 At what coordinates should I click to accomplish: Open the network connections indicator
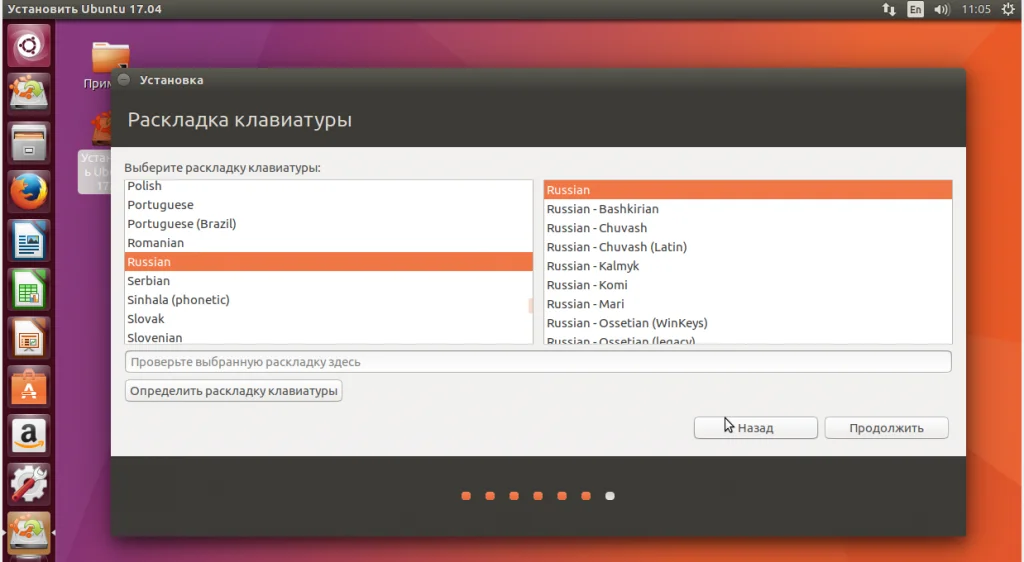(889, 9)
